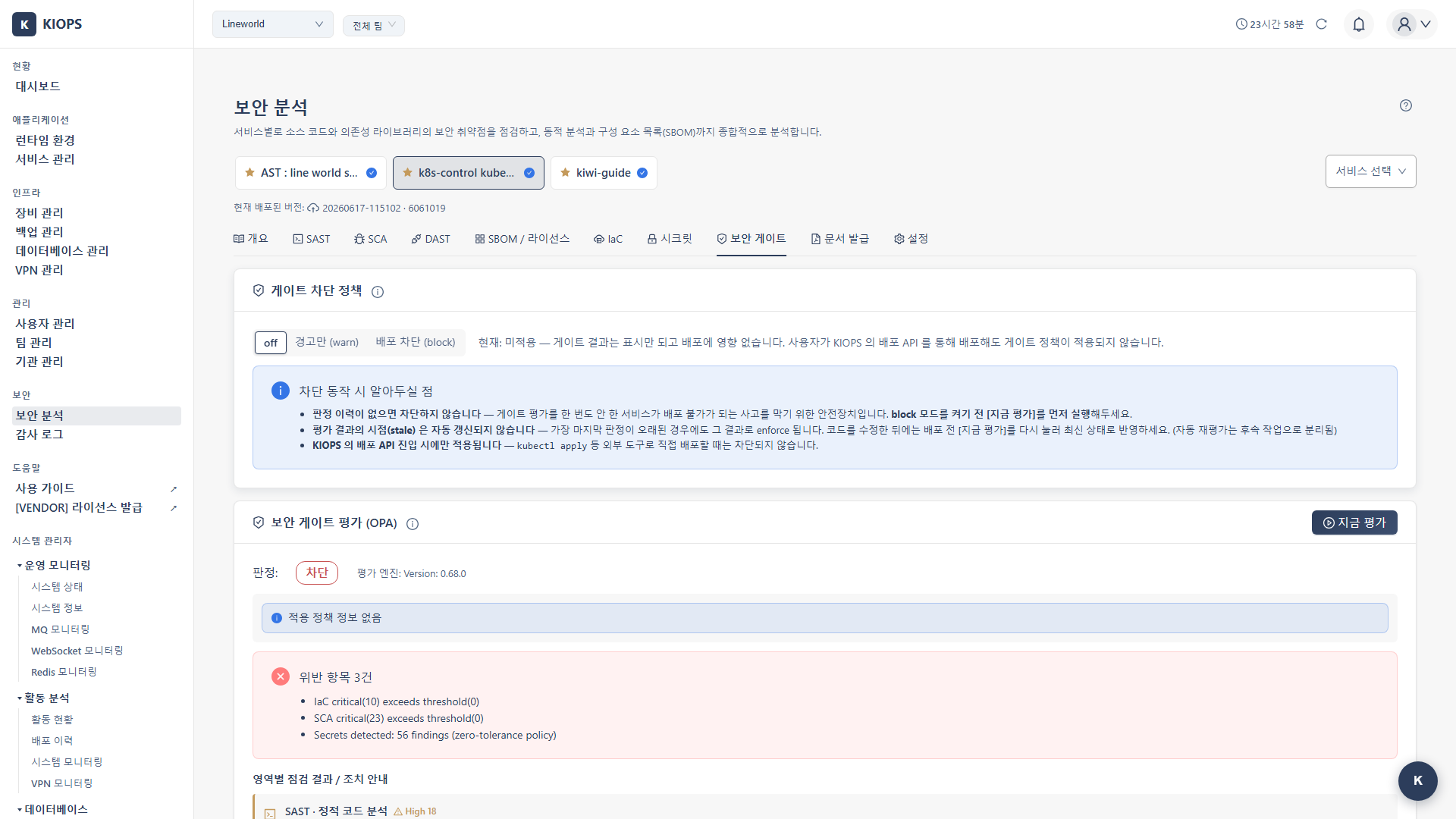Viewport: 1456px width, 819px height.
Task: Click external link icon for 사용 가이드
Action: click(x=174, y=489)
